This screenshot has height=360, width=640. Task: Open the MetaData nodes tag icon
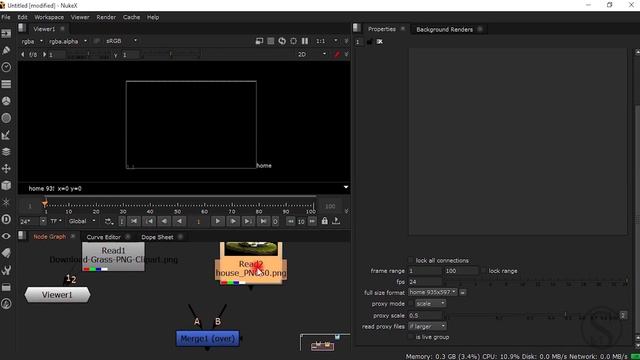coord(6,253)
